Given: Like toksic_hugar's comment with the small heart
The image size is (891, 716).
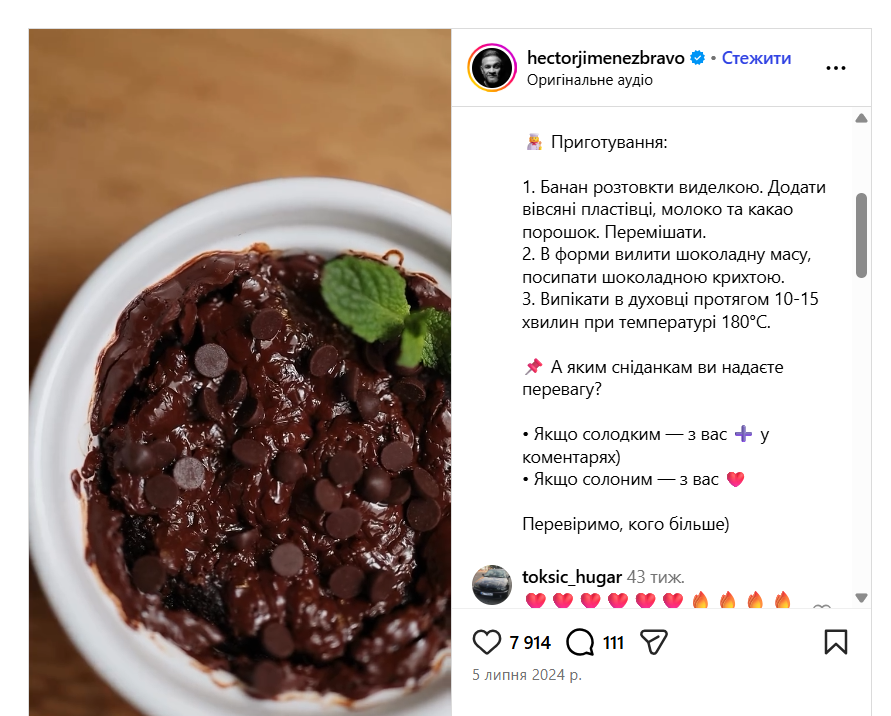Looking at the screenshot, I should (x=822, y=607).
